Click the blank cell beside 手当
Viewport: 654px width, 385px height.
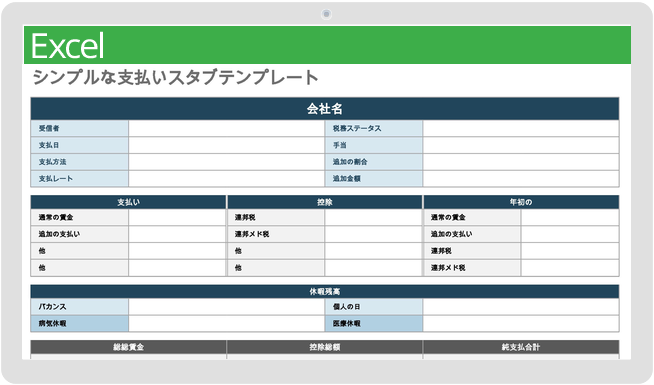pyautogui.click(x=521, y=145)
